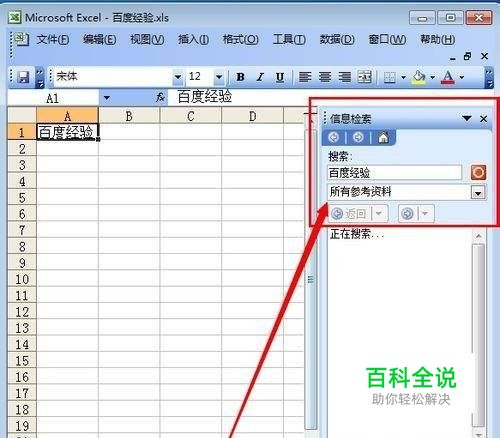The width and height of the screenshot is (500, 438).
Task: Click the results forward arrow button
Action: pyautogui.click(x=408, y=213)
